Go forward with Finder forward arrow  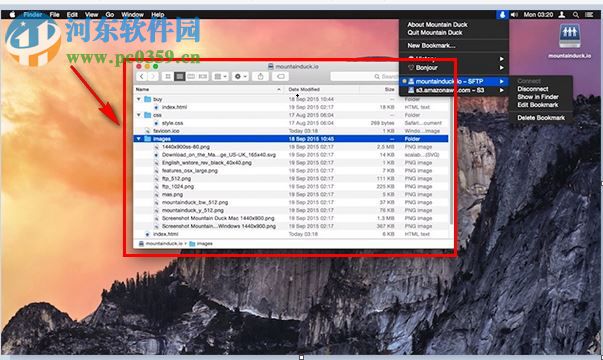coord(153,76)
